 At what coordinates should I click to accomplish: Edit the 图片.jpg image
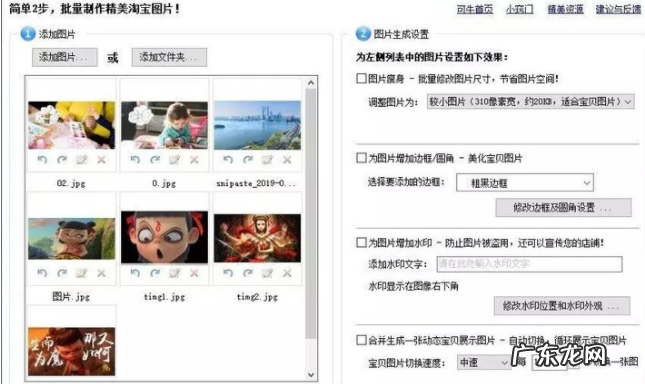point(81,273)
